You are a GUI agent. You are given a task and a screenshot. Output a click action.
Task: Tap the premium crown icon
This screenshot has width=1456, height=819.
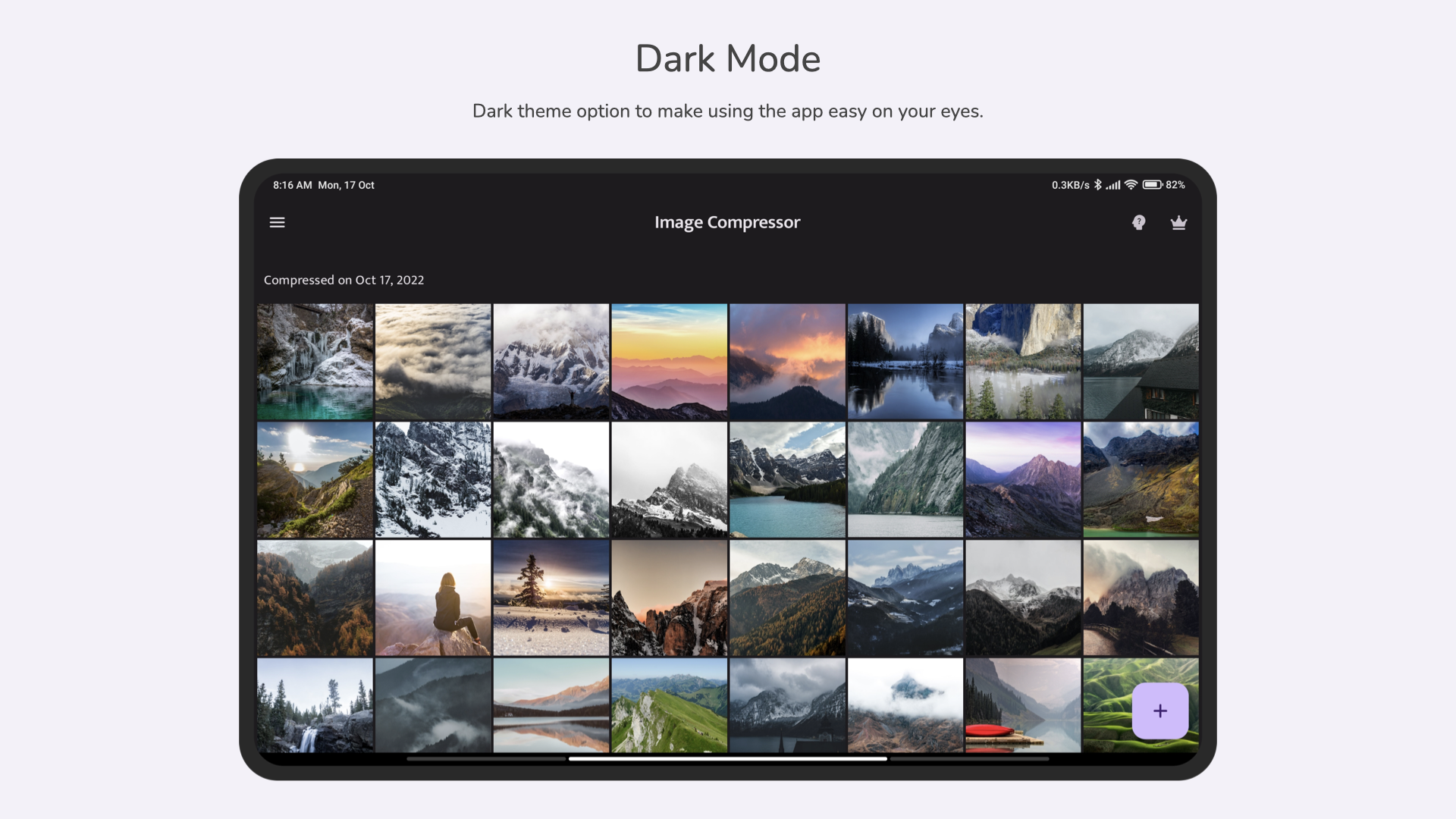1178,222
